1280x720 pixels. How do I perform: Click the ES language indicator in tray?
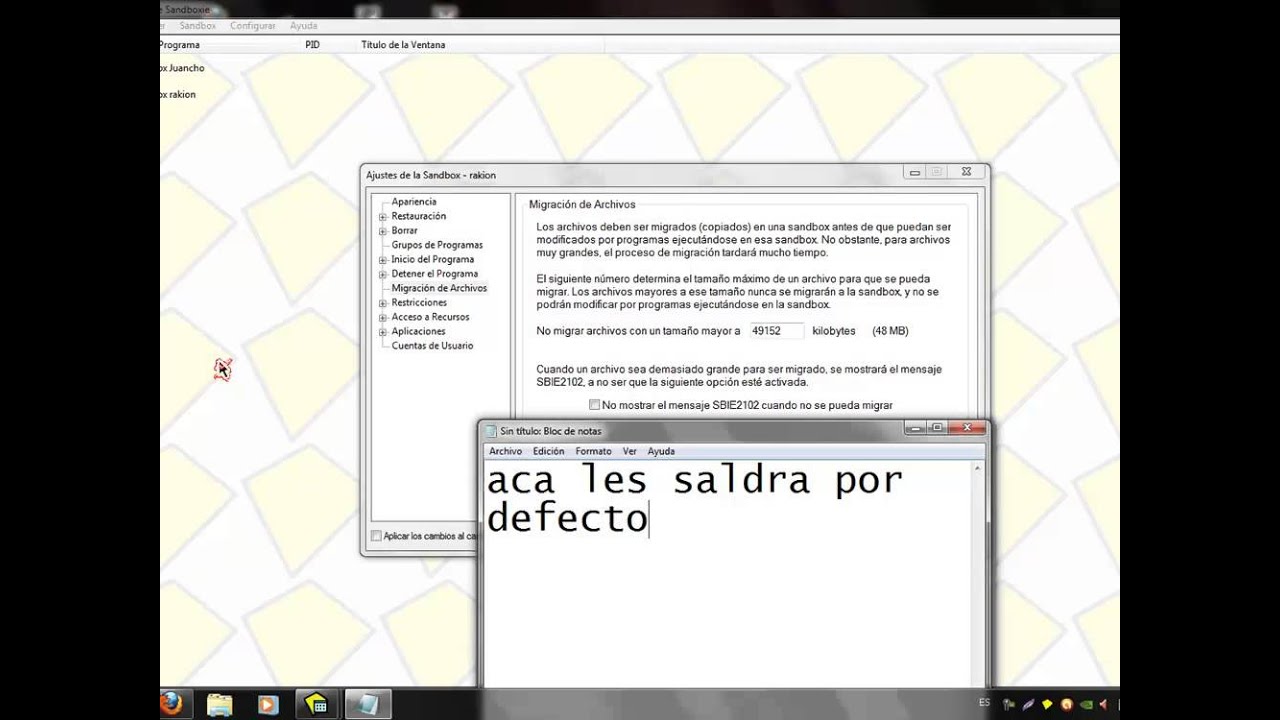tap(984, 703)
